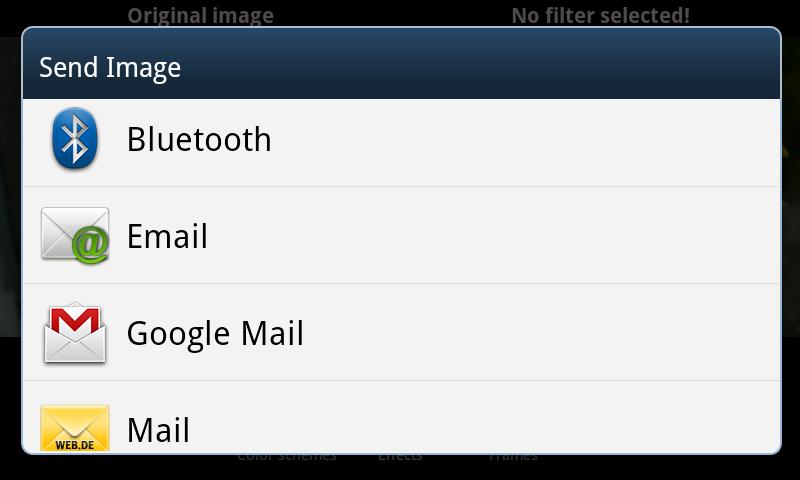Image resolution: width=800 pixels, height=480 pixels.
Task: Send image via Bluetooth label
Action: (199, 139)
